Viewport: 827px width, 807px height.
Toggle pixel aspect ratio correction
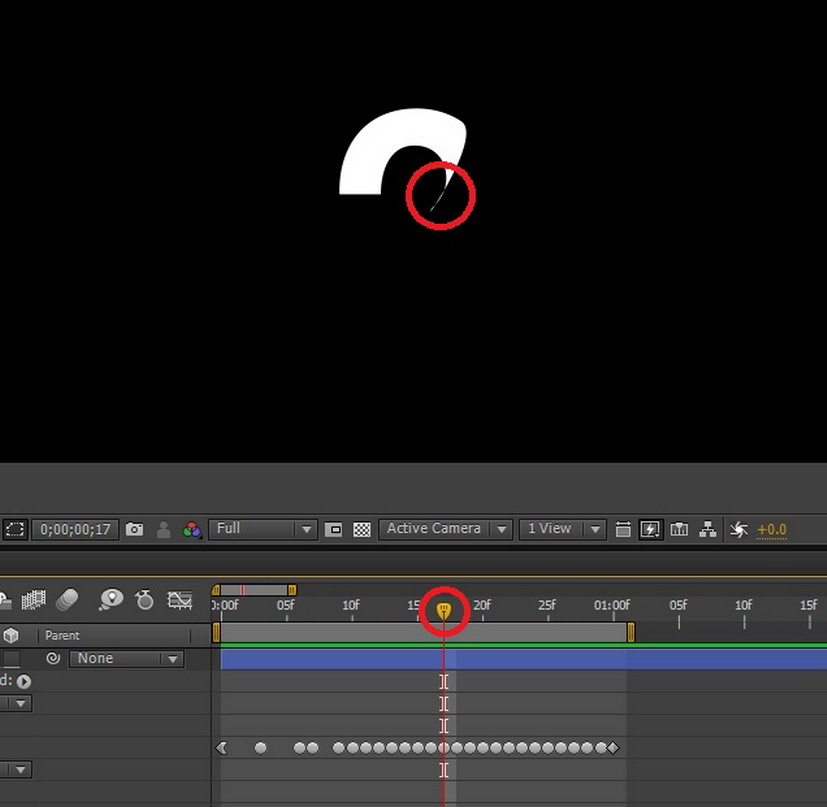click(623, 529)
